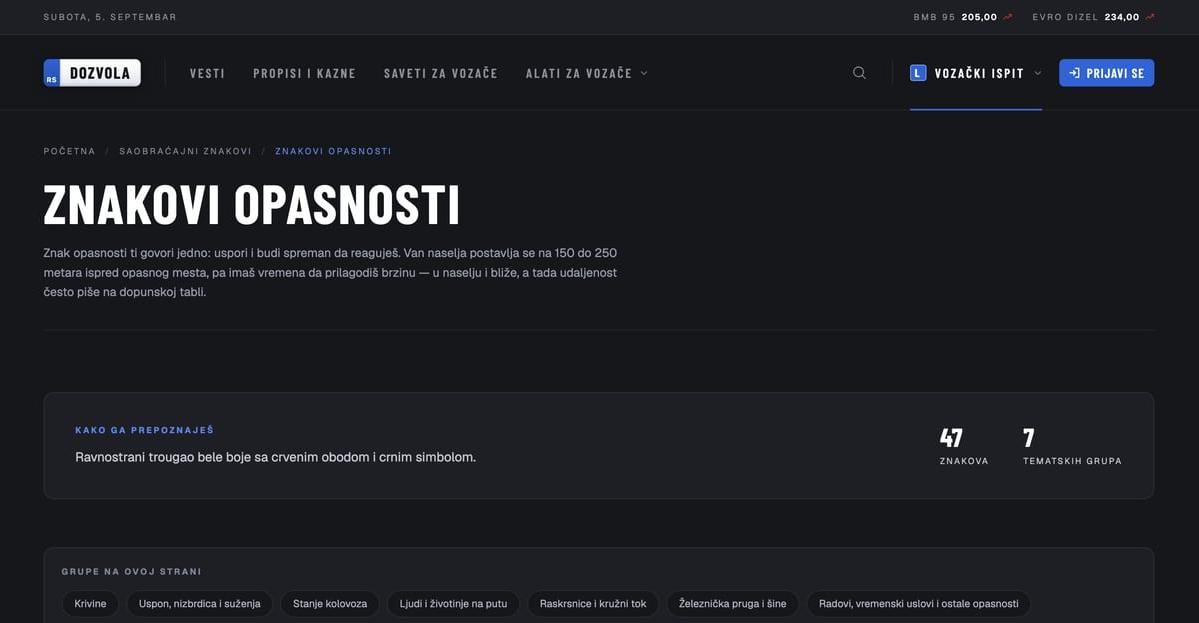Viewport: 1199px width, 623px height.
Task: Open the Vesti menu item
Action: click(207, 73)
